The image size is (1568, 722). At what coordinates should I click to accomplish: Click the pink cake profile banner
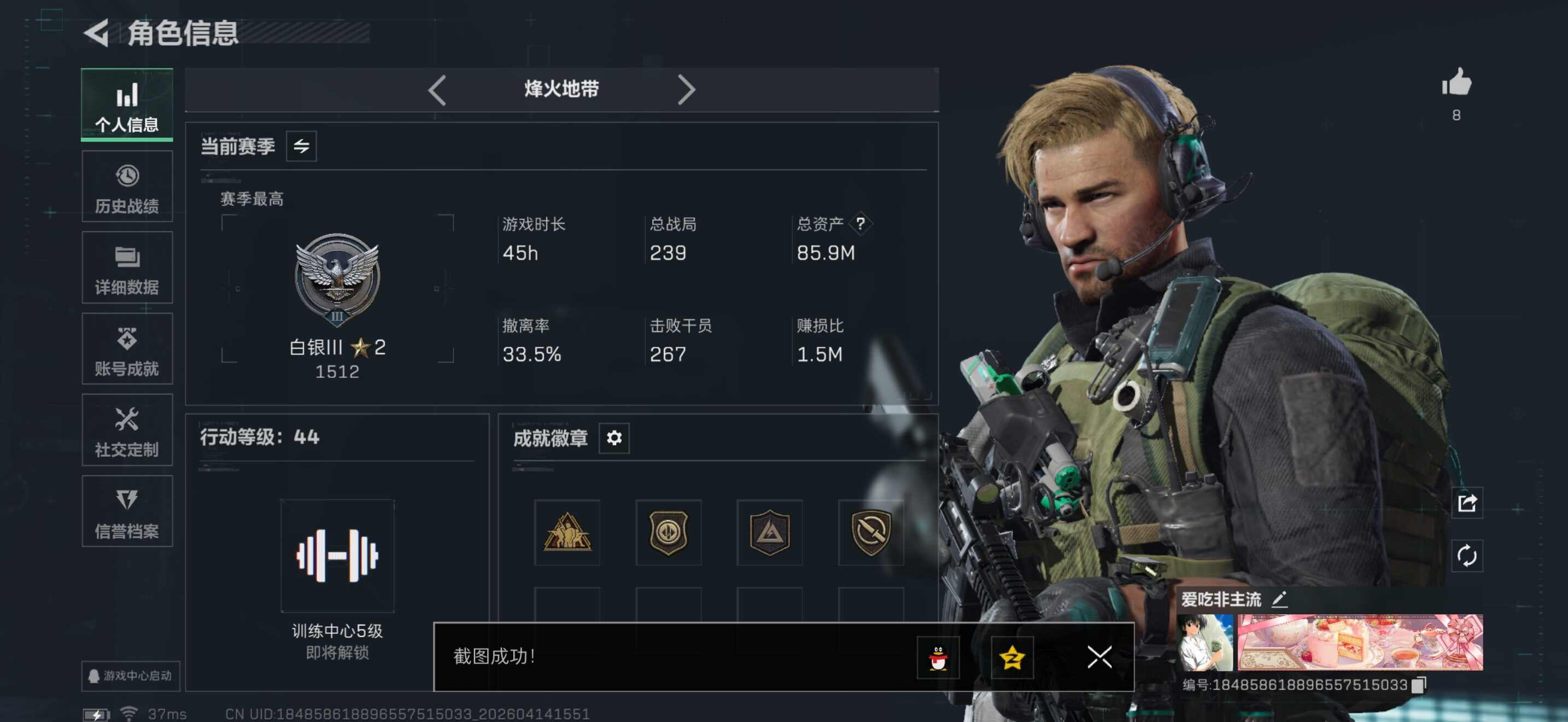[x=1360, y=642]
